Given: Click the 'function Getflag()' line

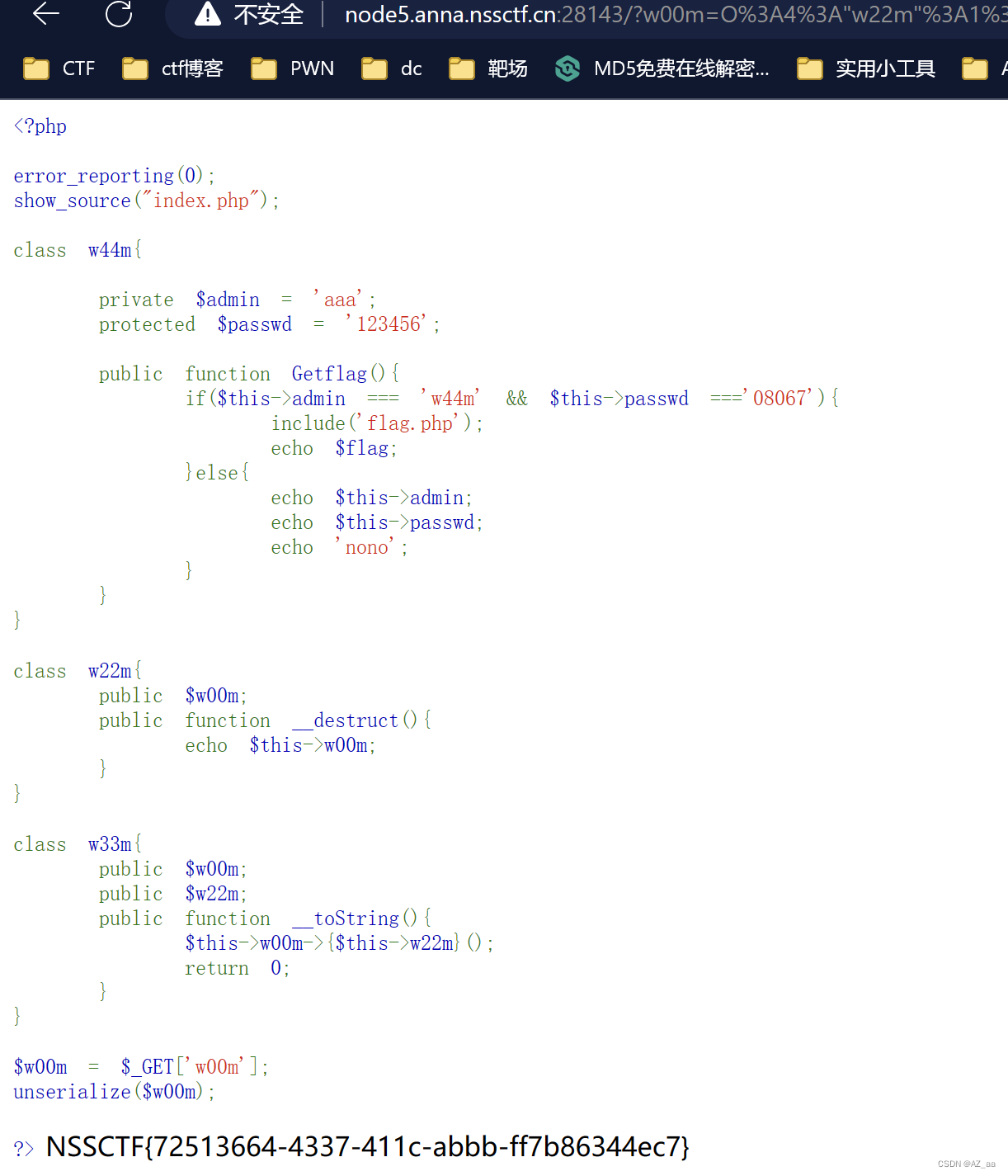Looking at the screenshot, I should 249,374.
